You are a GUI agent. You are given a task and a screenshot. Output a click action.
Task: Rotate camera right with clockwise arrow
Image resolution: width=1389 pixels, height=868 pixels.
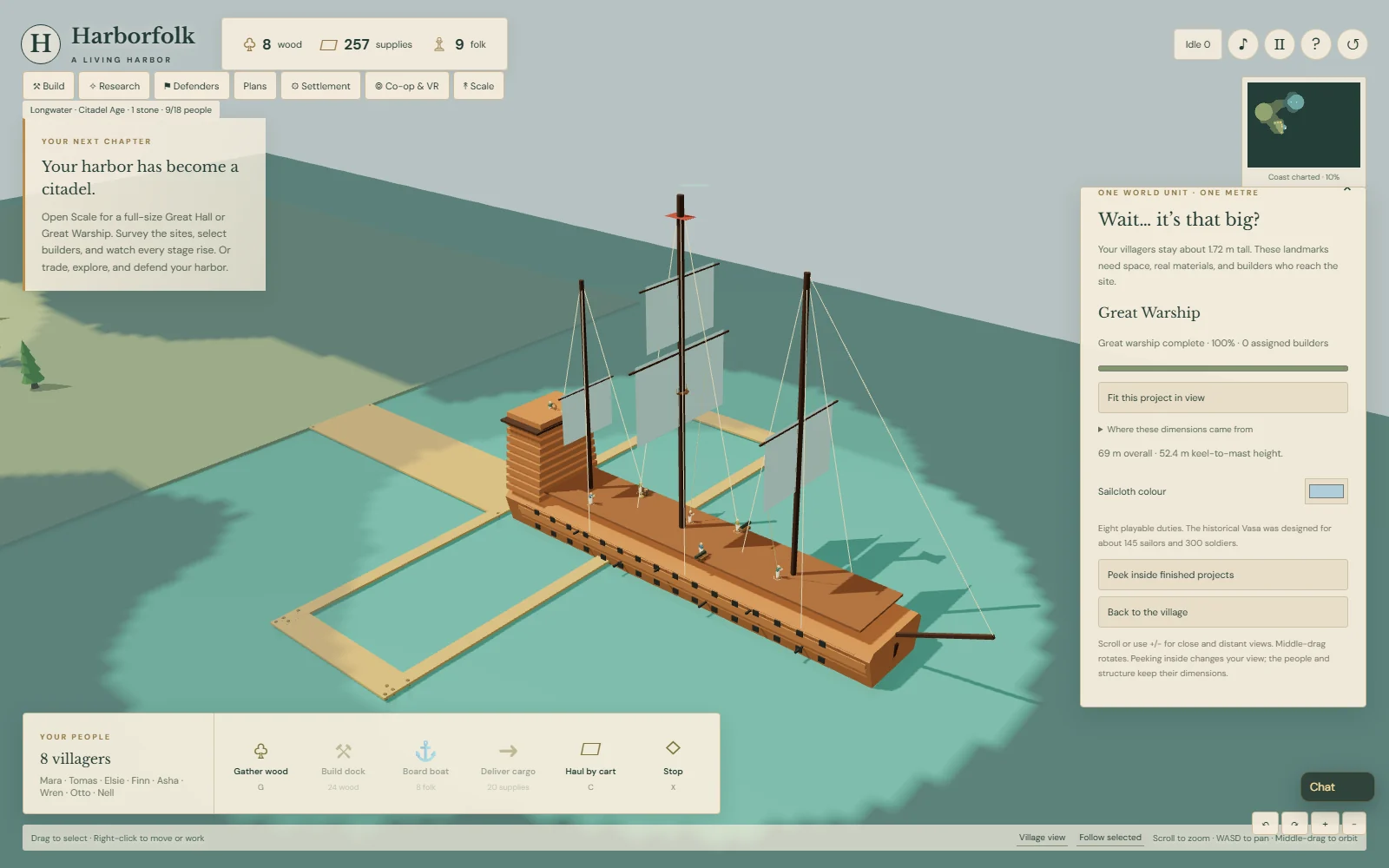coord(1294,824)
